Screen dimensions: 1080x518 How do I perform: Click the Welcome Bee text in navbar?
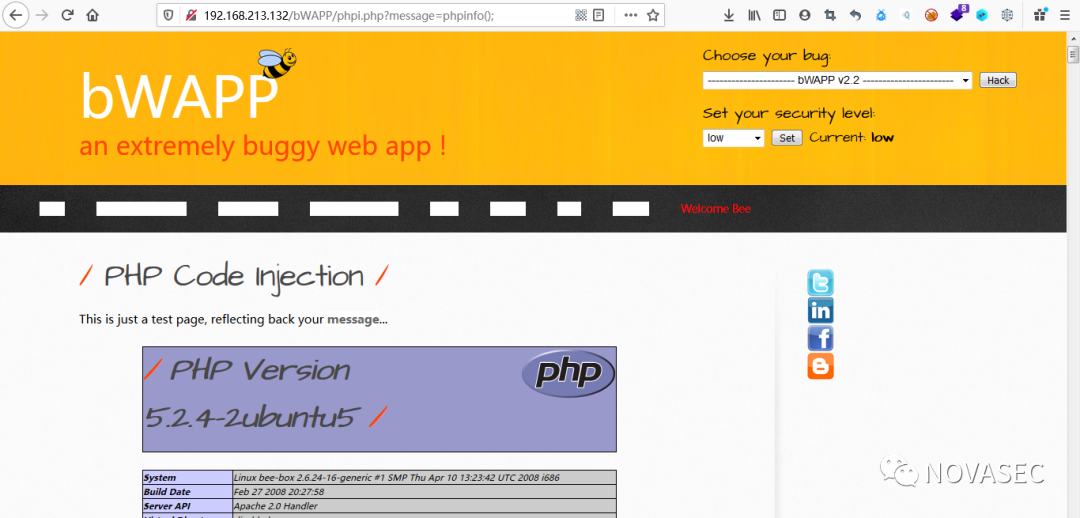[x=715, y=209]
